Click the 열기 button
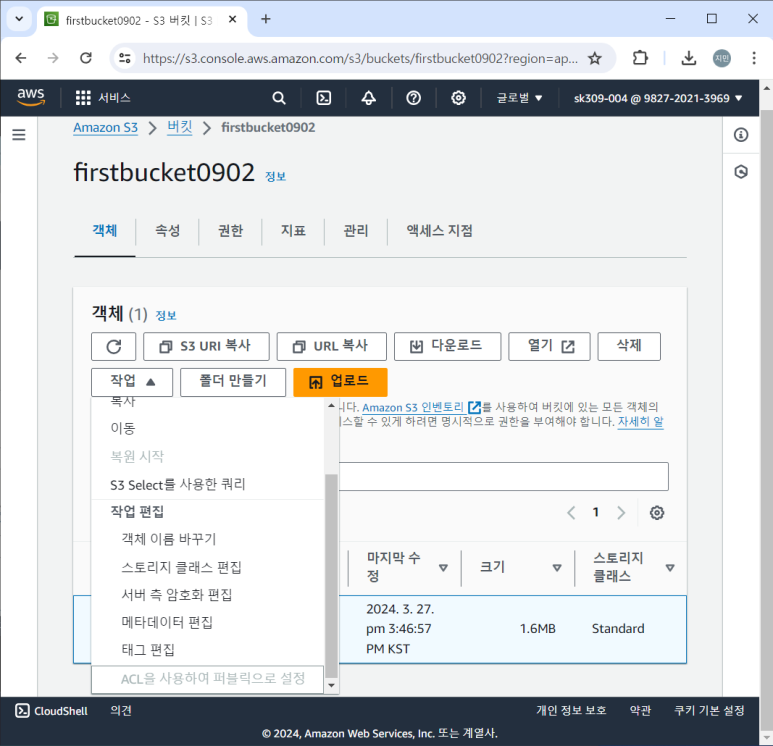This screenshot has width=773, height=746. pos(549,347)
